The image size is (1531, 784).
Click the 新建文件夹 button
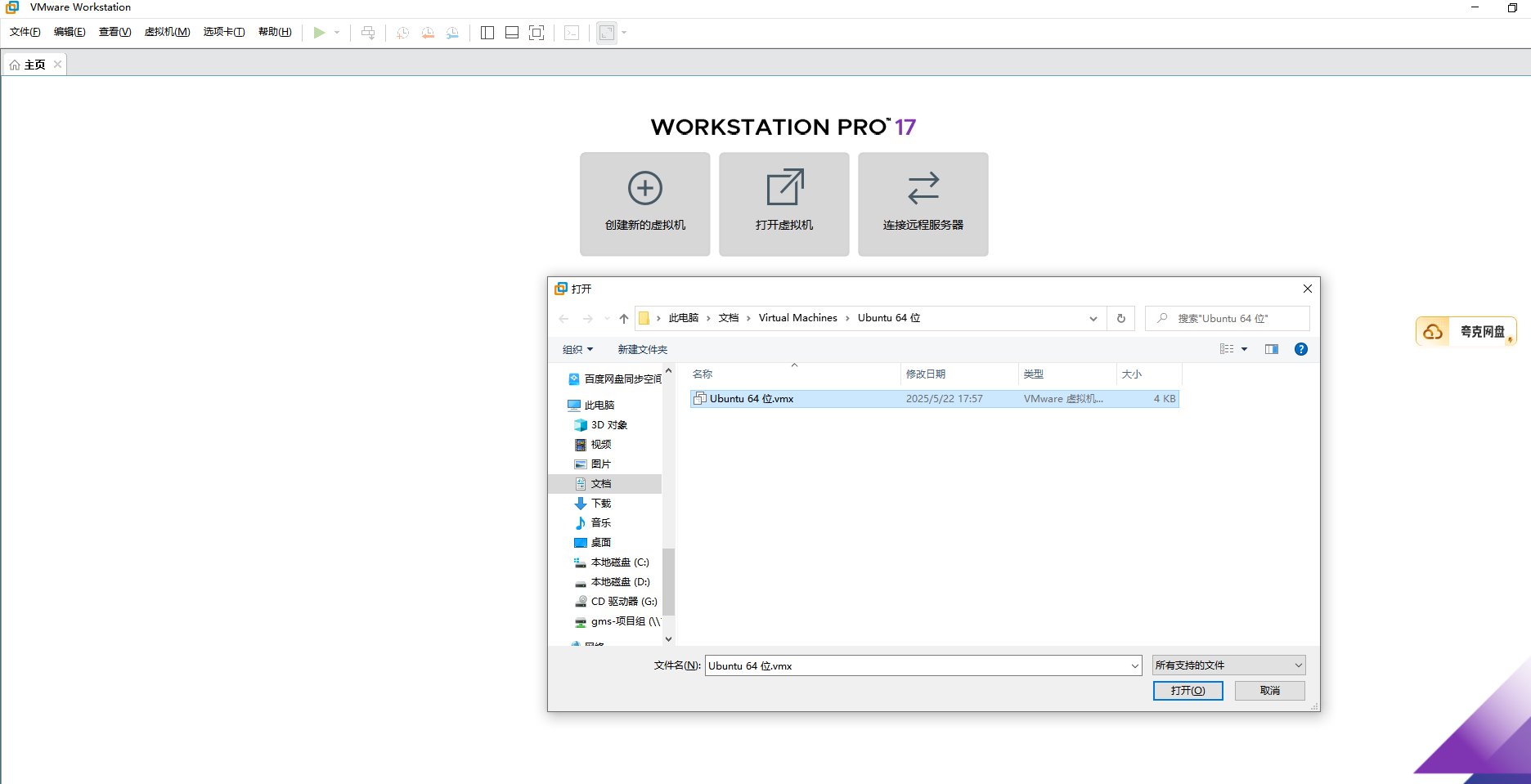(x=642, y=350)
